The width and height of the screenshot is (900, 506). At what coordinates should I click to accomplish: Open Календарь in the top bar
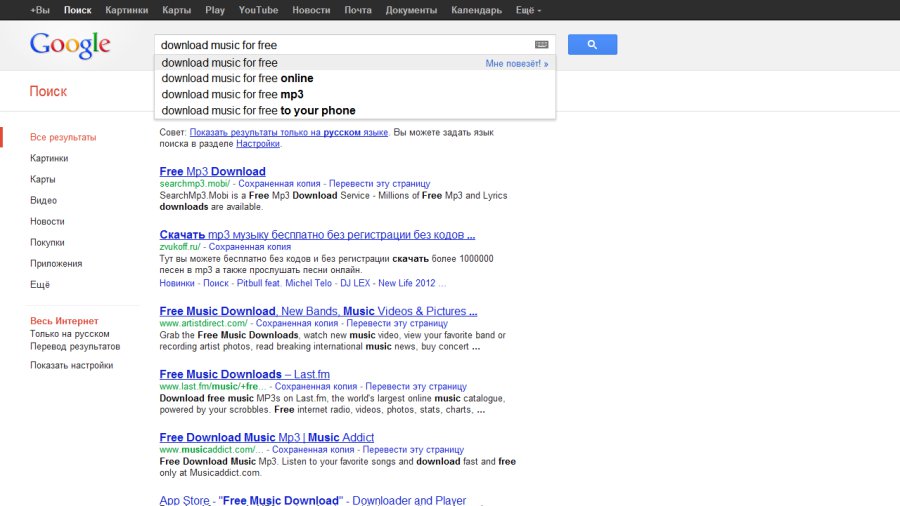(x=476, y=10)
